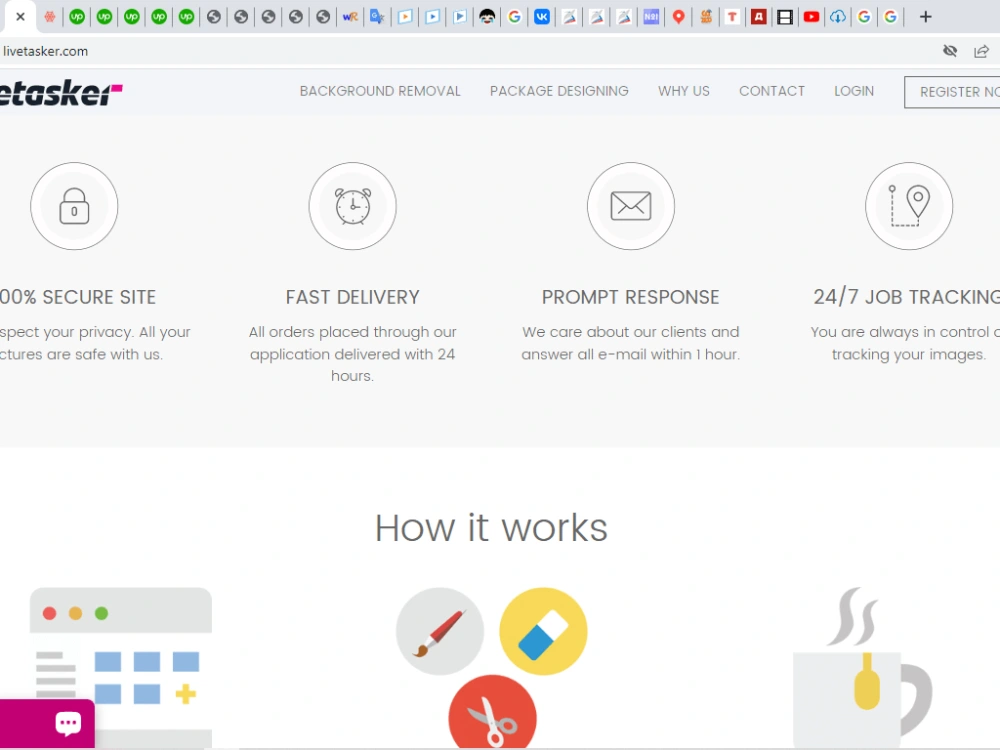Click the share page icon in address bar

pyautogui.click(x=982, y=51)
